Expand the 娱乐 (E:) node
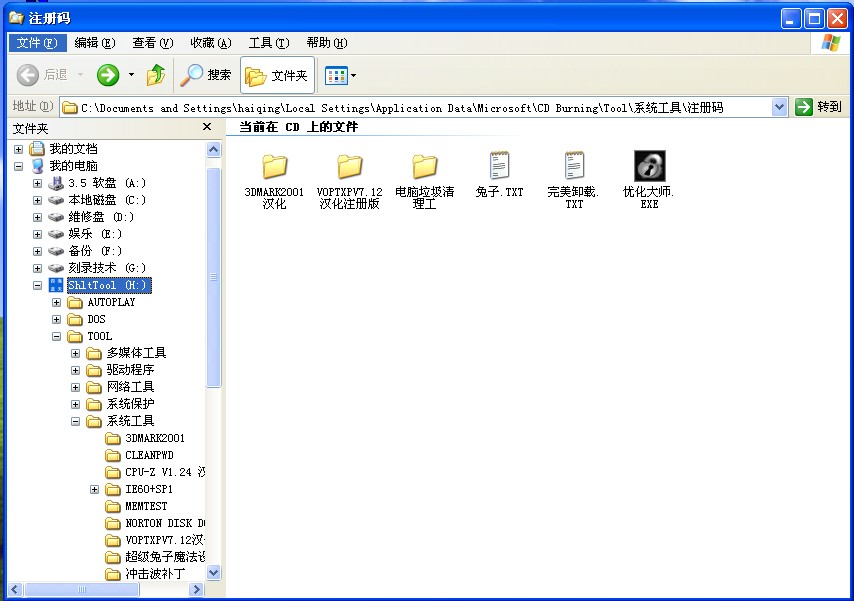Viewport: 854px width, 601px height. pyautogui.click(x=38, y=234)
